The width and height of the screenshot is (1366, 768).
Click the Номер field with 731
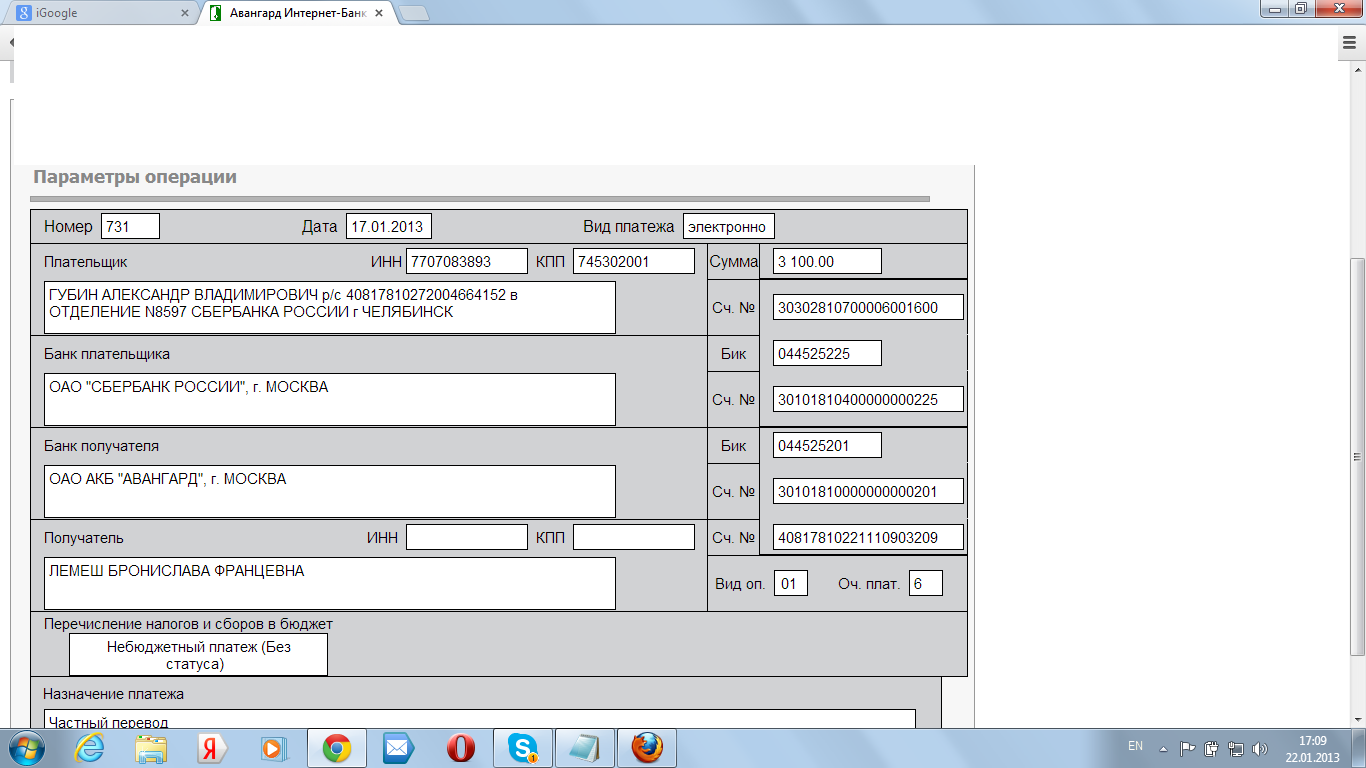(x=130, y=226)
